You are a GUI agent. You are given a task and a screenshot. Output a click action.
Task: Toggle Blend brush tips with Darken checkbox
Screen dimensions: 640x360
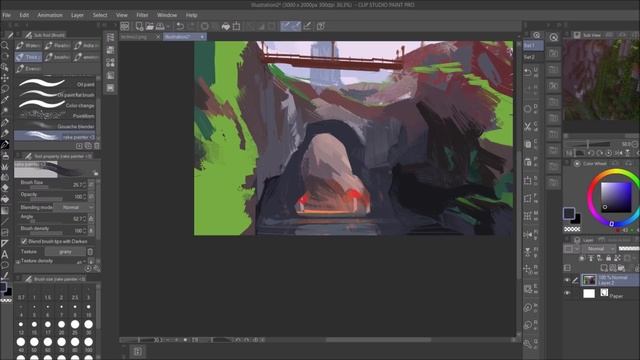24,241
